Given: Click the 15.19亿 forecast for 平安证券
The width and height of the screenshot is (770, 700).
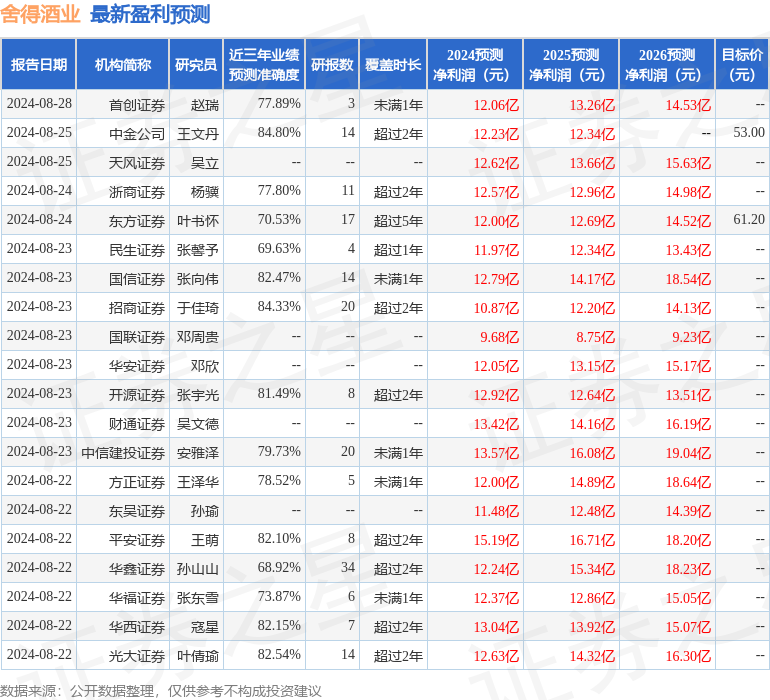Looking at the screenshot, I should (x=497, y=540).
